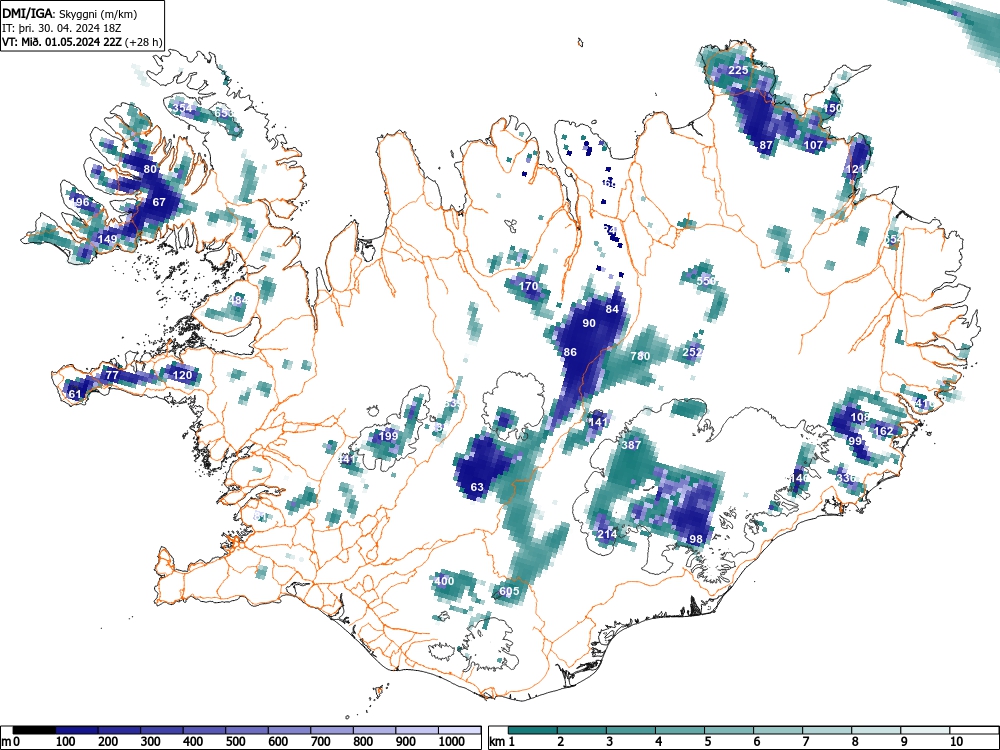The width and height of the screenshot is (1000, 750).
Task: Click the 84 visibility label on the map
Action: click(x=612, y=309)
